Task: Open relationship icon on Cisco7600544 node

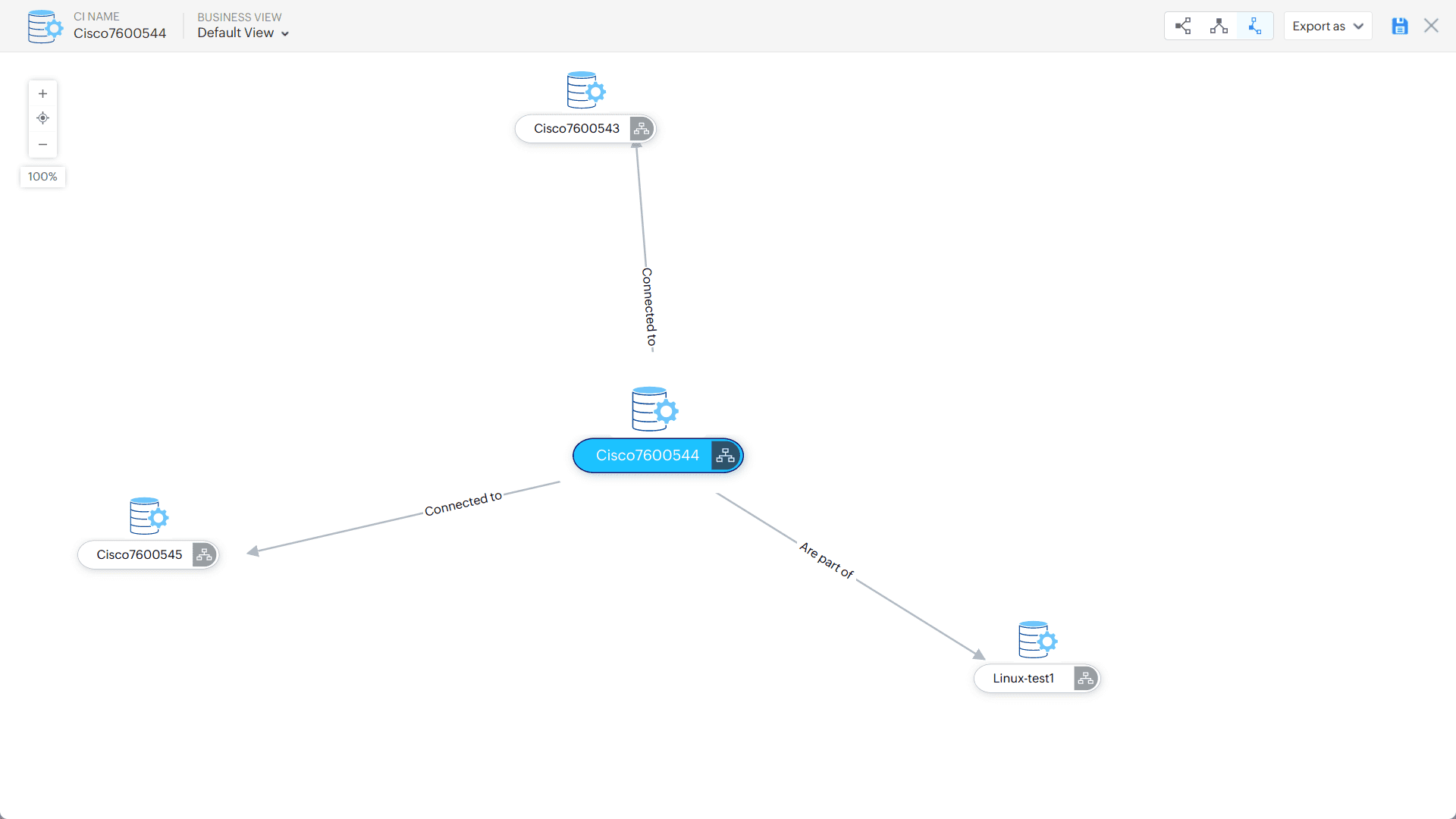Action: [x=725, y=456]
